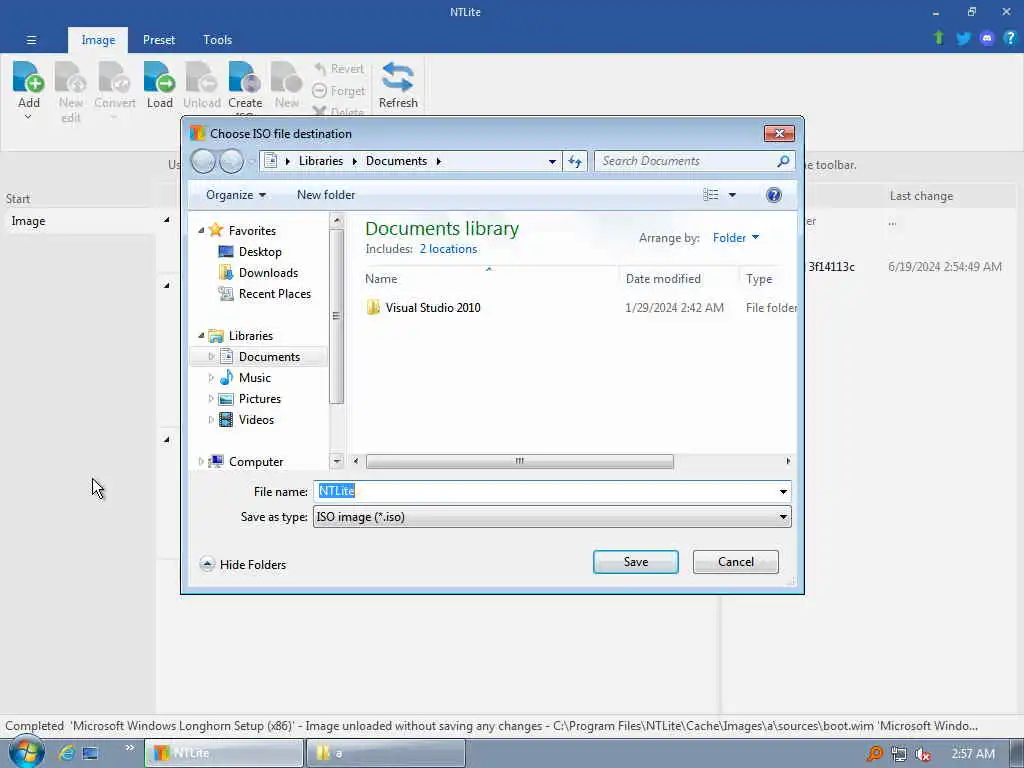Click the dialog Back navigation button
Viewport: 1024px width, 768px height.
coord(203,161)
